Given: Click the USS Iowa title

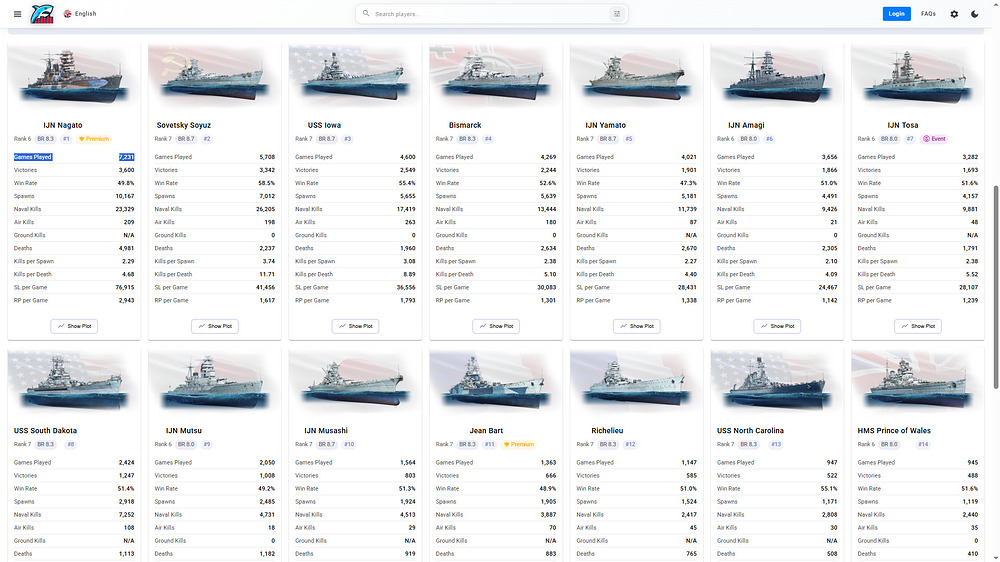Looking at the screenshot, I should 324,125.
